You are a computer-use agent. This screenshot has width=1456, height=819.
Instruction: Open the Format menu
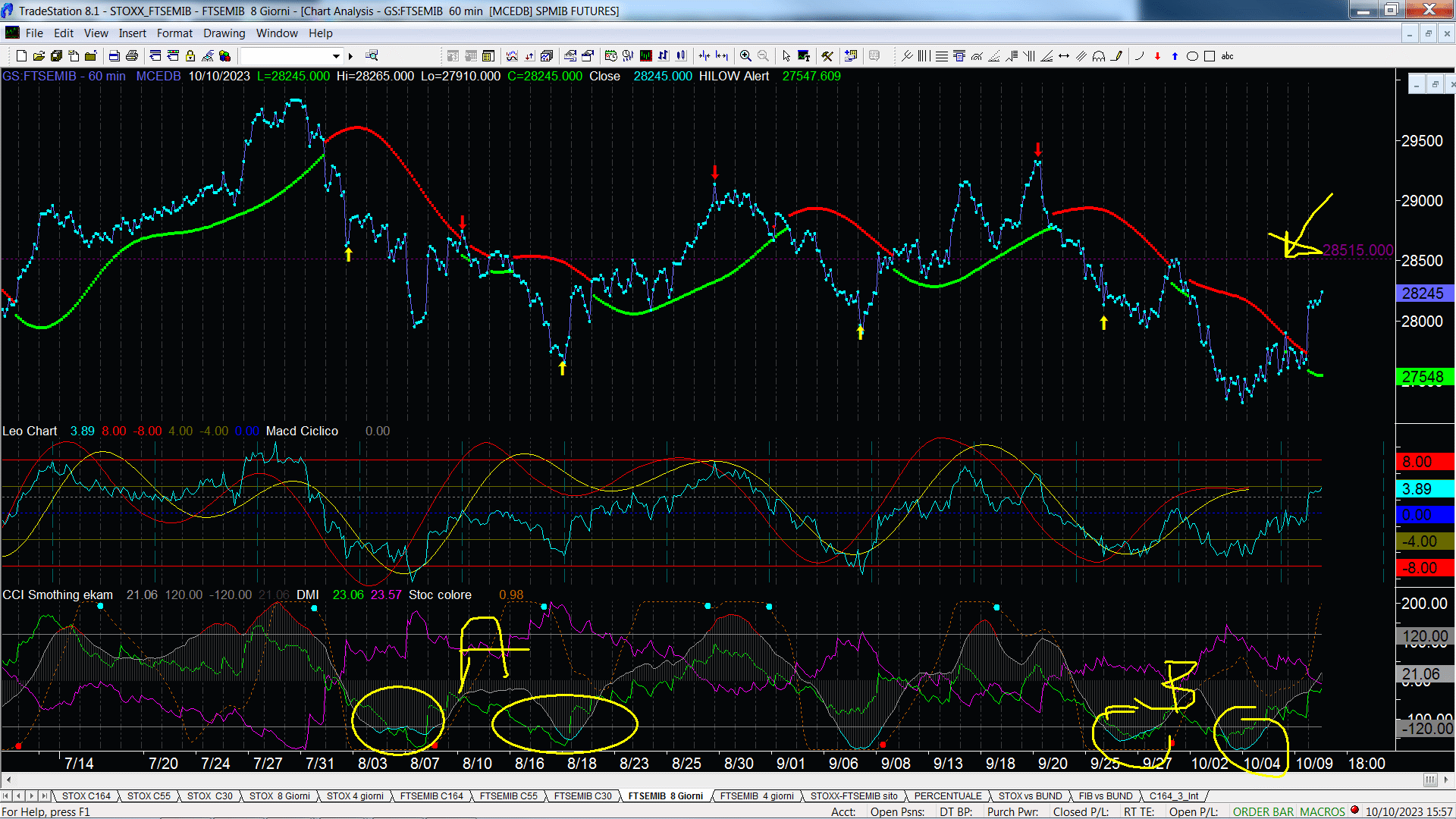click(175, 33)
